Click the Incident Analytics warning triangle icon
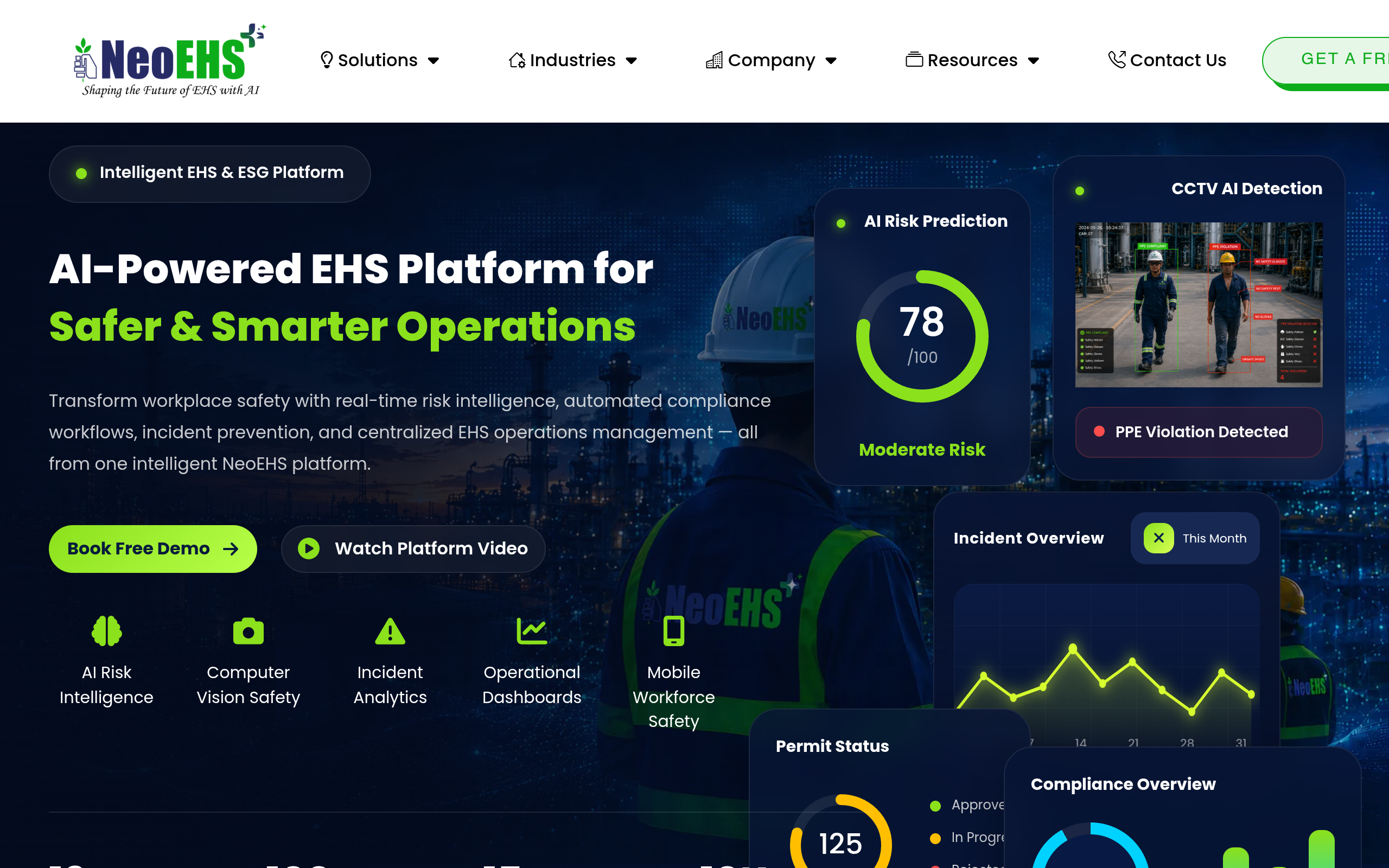 pyautogui.click(x=390, y=631)
